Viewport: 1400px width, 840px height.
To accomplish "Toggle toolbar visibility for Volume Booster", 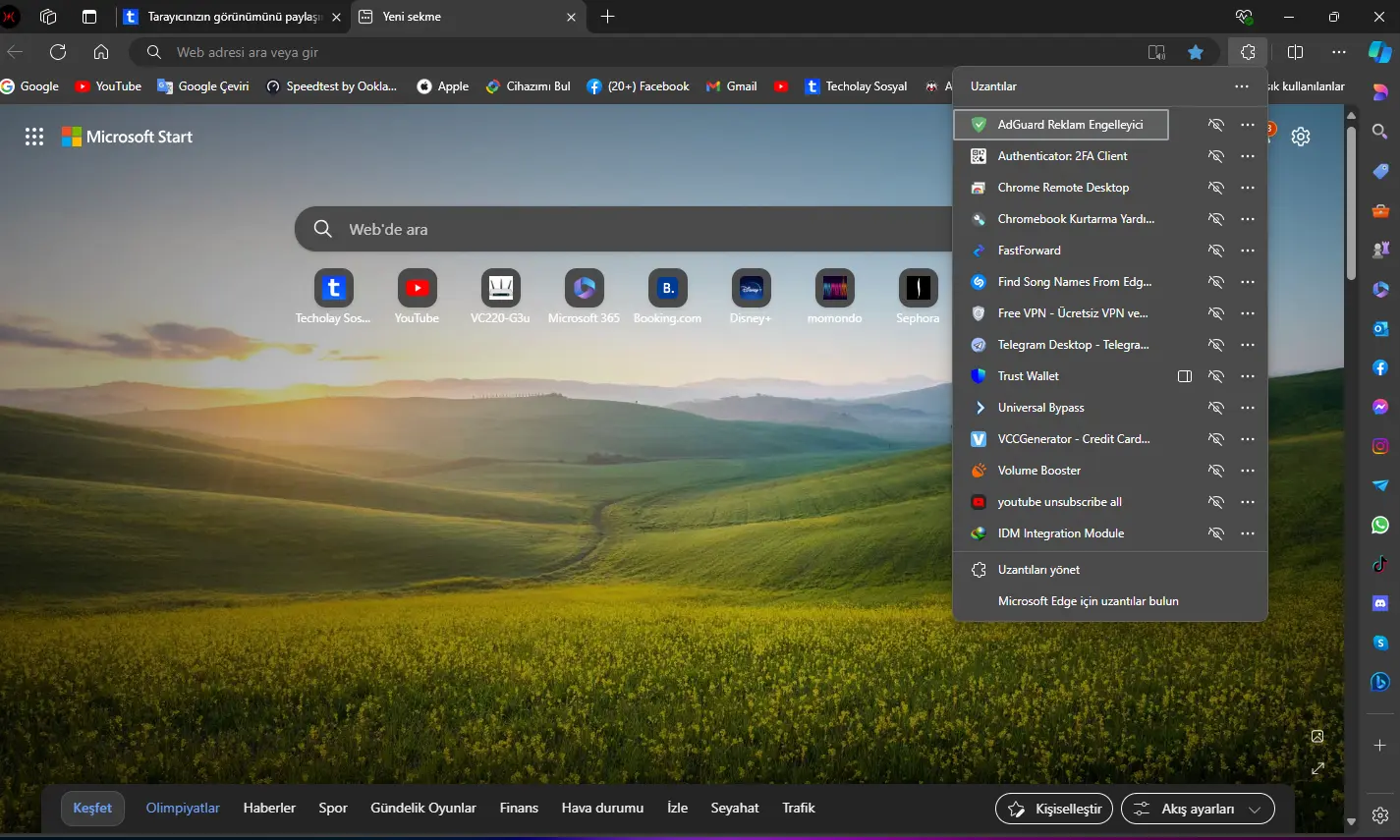I will point(1216,471).
